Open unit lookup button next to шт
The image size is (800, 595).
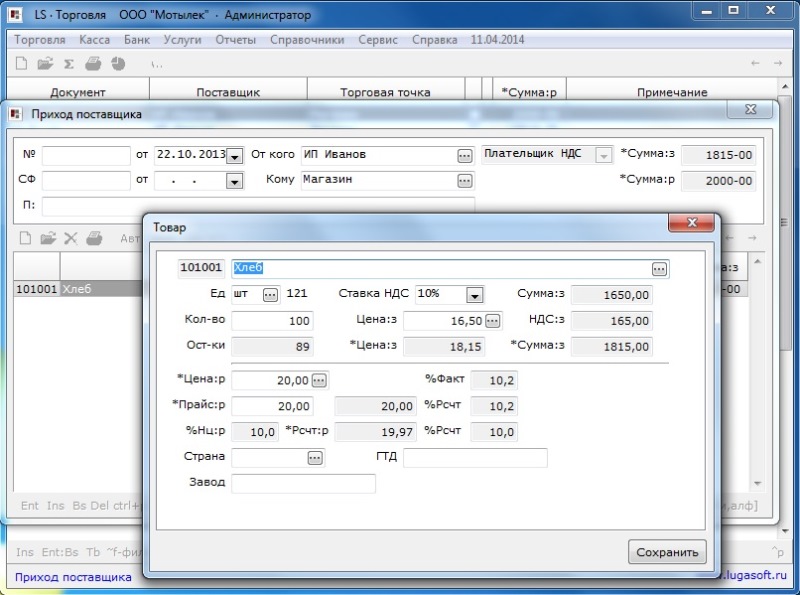[270, 294]
